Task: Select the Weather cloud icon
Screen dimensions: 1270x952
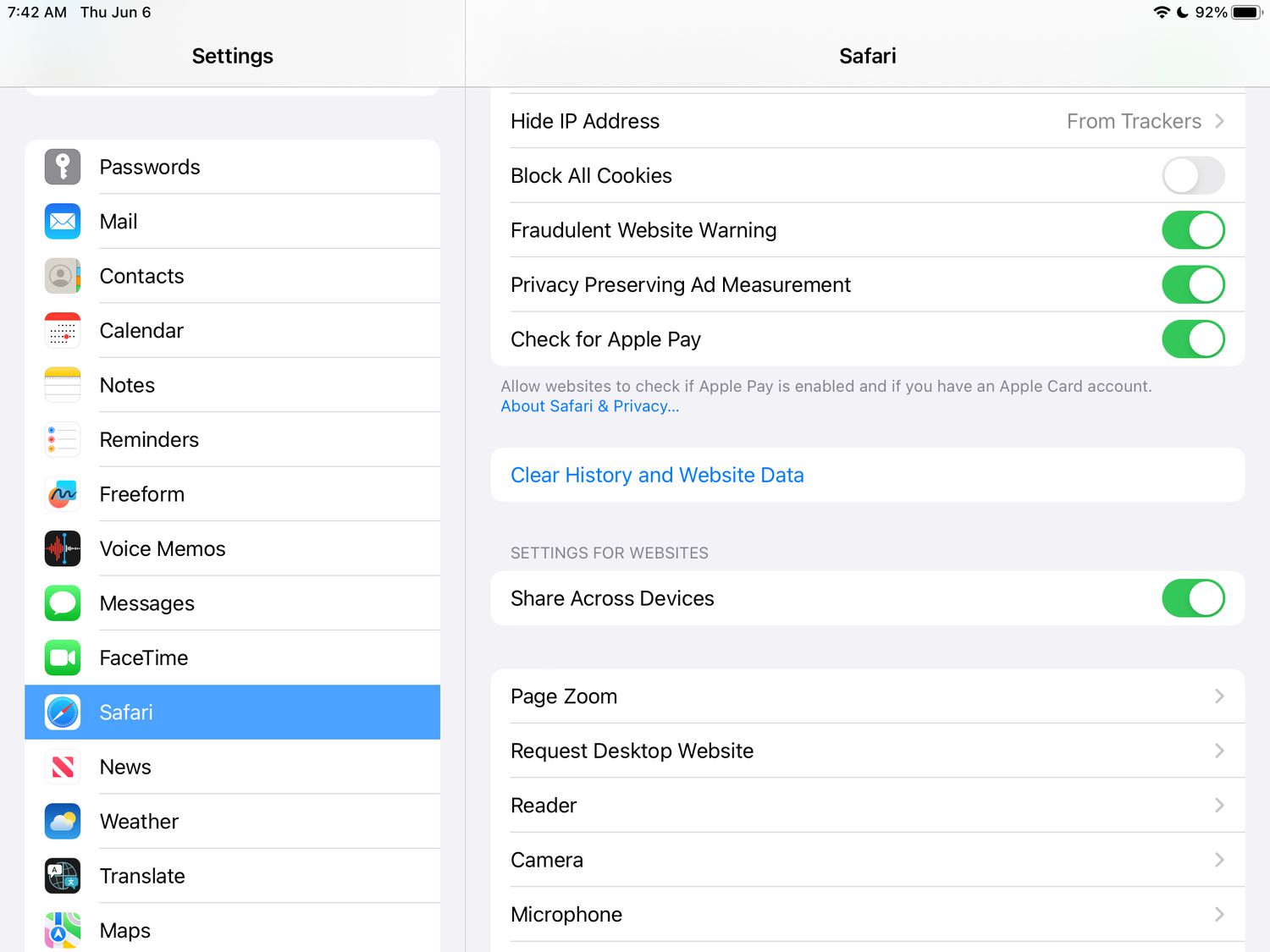Action: click(x=63, y=822)
